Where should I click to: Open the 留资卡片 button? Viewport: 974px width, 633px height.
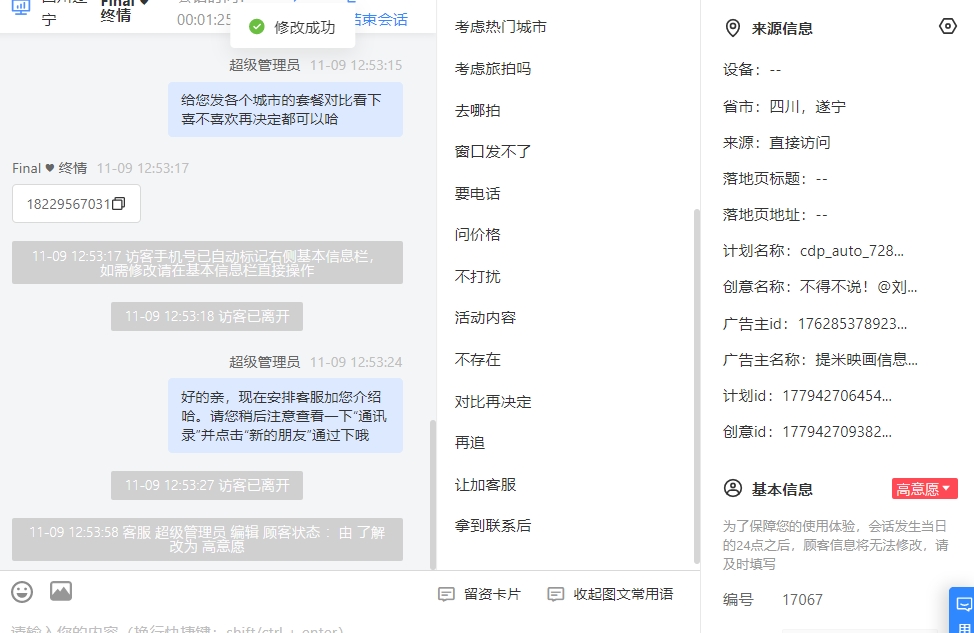point(480,594)
